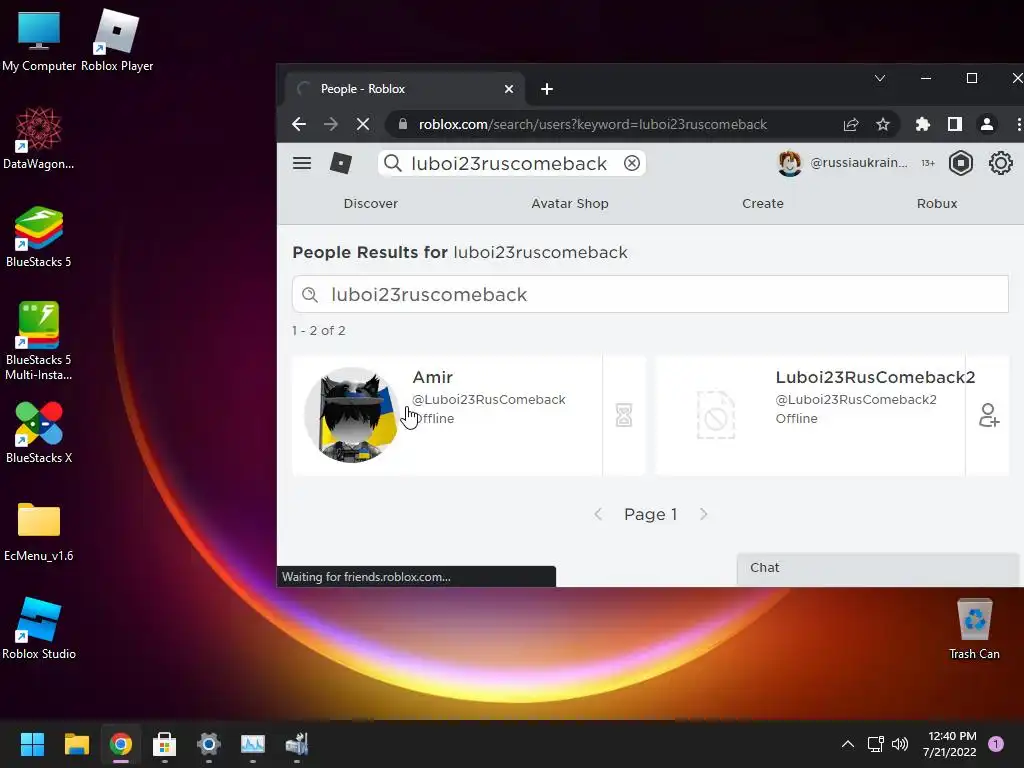The image size is (1024, 768).
Task: Bookmark this tab with the star icon
Action: pyautogui.click(x=883, y=124)
